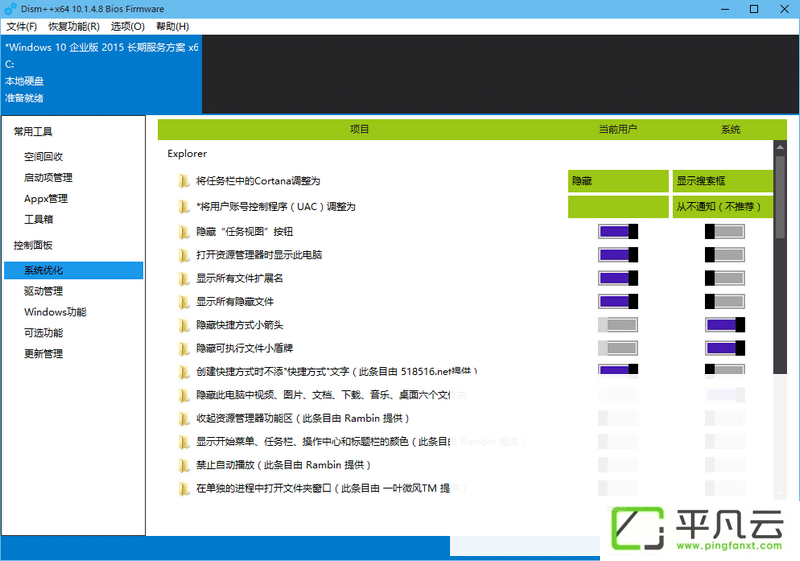
Task: Click 控制面板 sidebar heading
Action: pos(33,245)
